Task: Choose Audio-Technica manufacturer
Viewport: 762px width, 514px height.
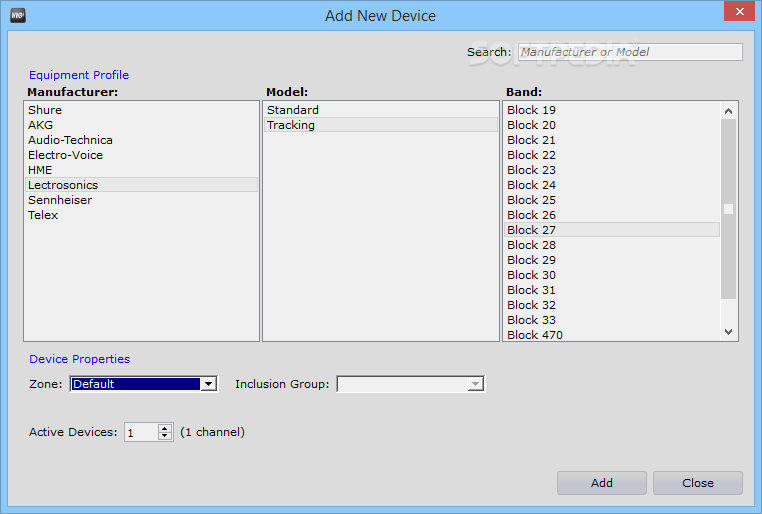Action: (141, 140)
